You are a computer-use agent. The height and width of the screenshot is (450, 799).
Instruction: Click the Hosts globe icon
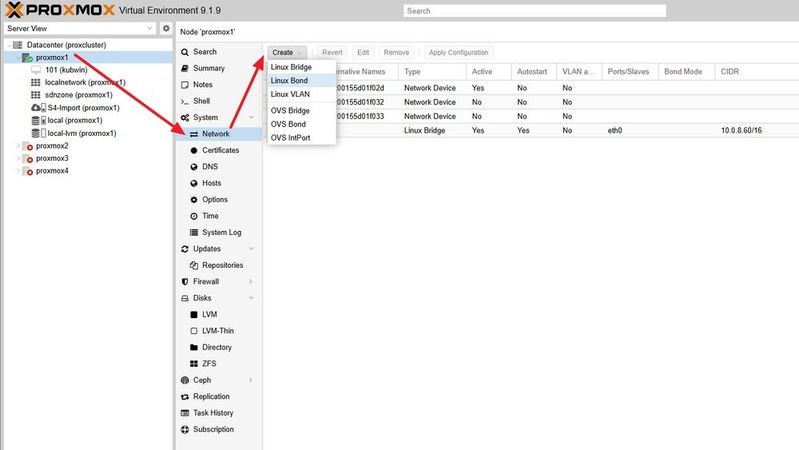194,183
